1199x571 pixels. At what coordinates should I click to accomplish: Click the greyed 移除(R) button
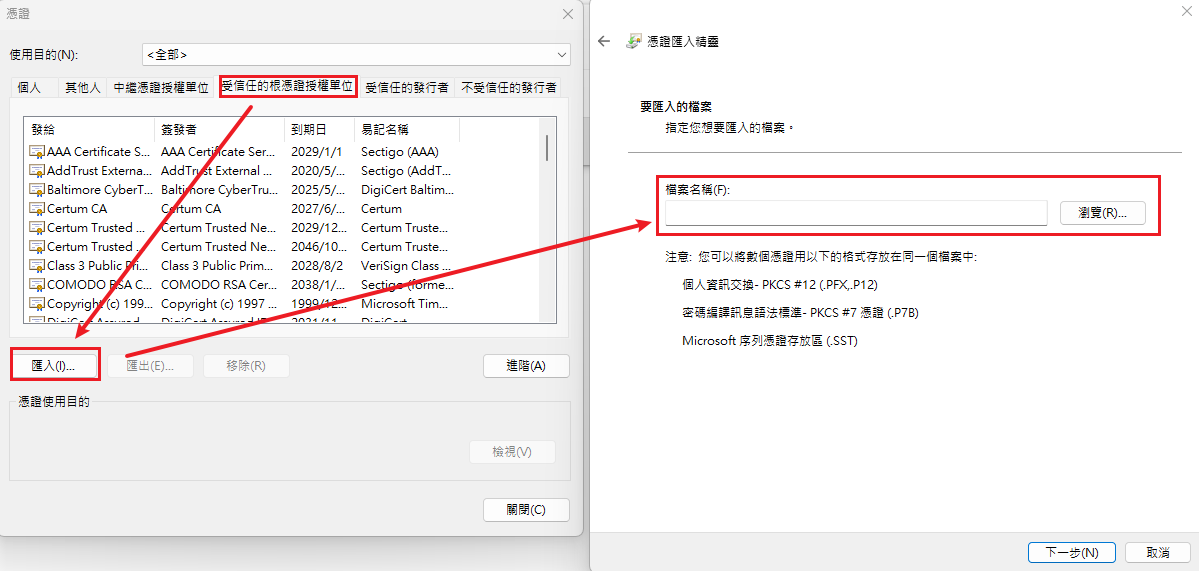(x=246, y=365)
